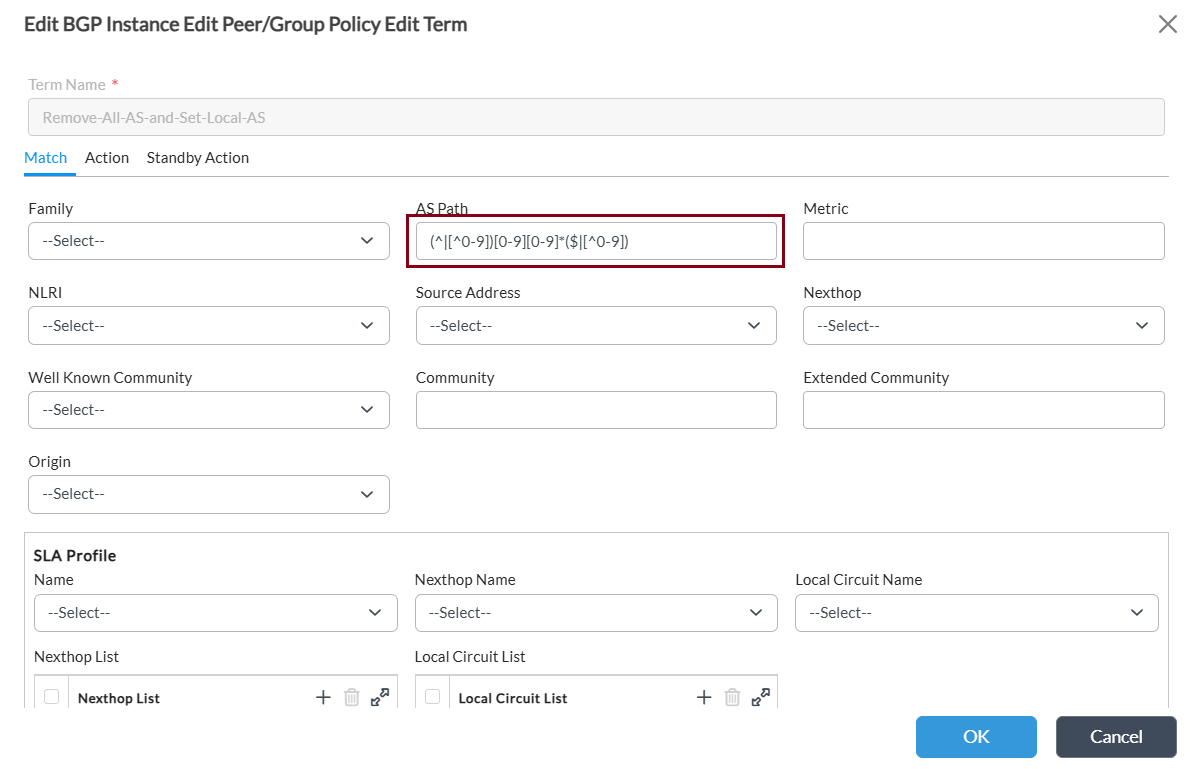Expand the Well Known Community dropdown
Screen dimensions: 1194x769
pyautogui.click(x=209, y=410)
